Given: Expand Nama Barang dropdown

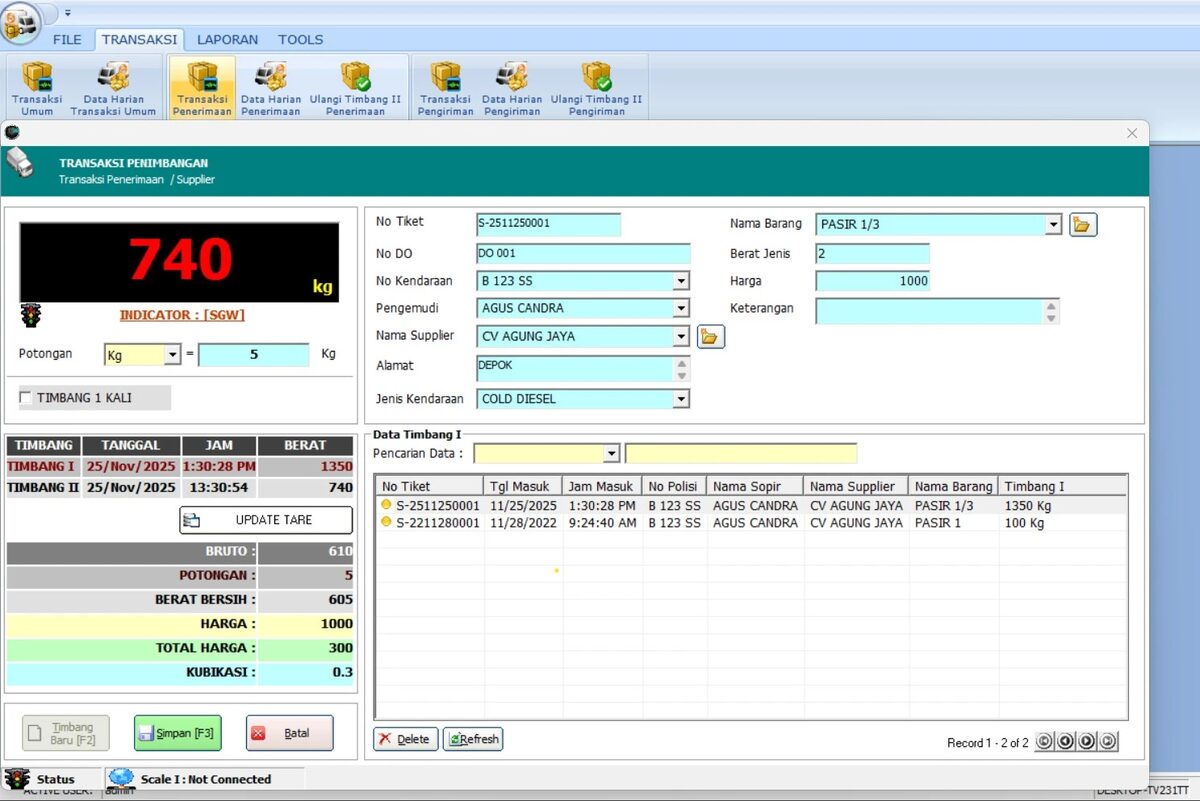Looking at the screenshot, I should [x=1053, y=225].
